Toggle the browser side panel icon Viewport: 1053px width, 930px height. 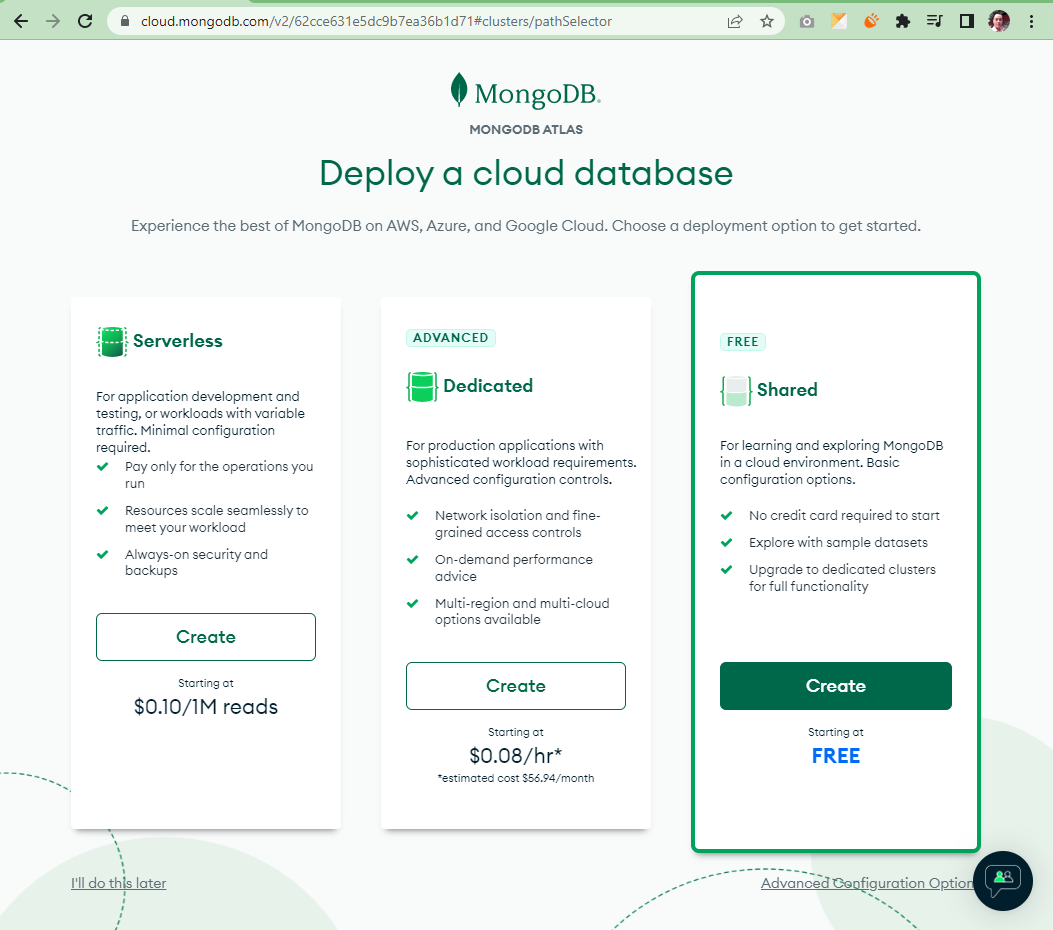pyautogui.click(x=966, y=21)
